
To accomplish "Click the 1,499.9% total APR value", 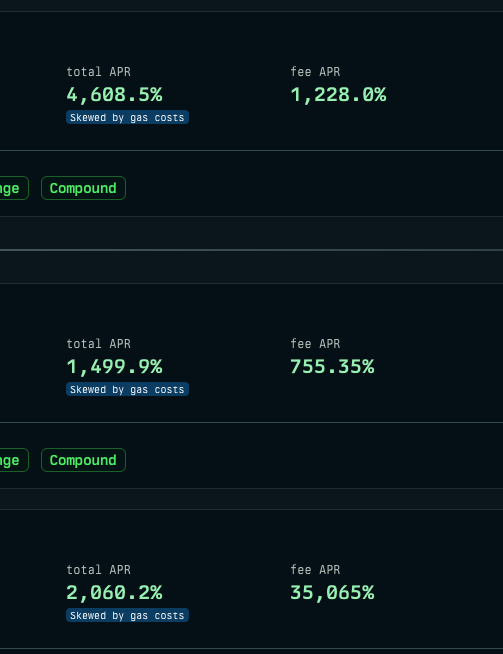I will 114,367.
